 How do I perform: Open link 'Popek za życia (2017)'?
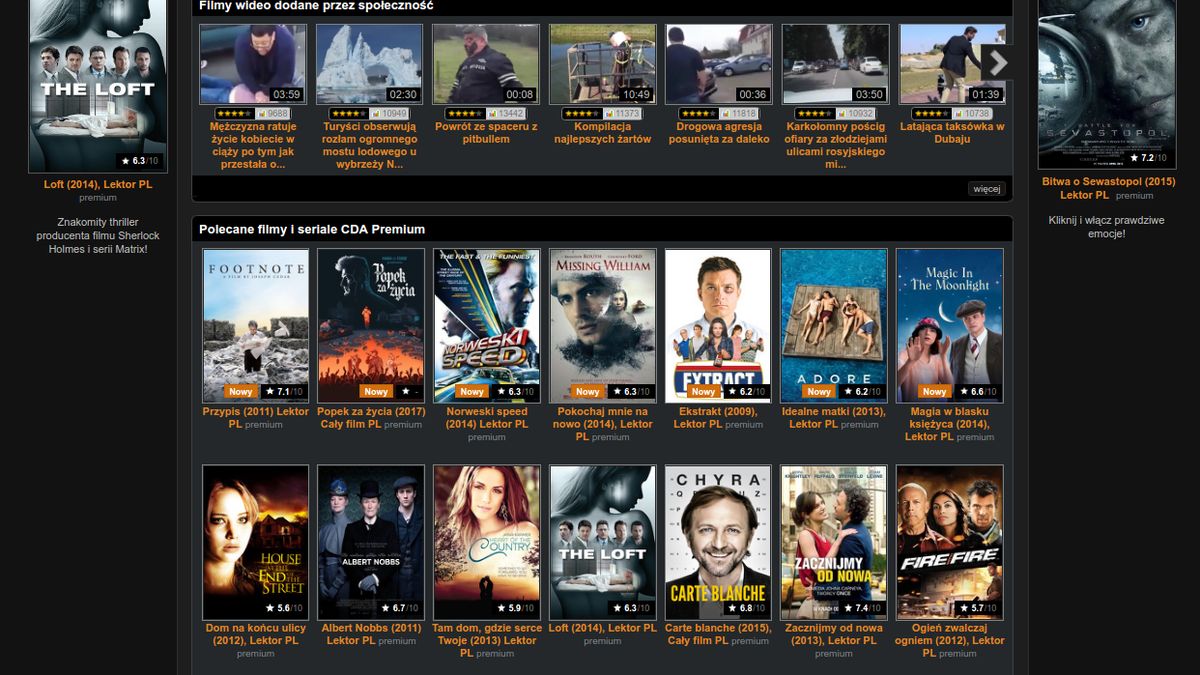371,417
